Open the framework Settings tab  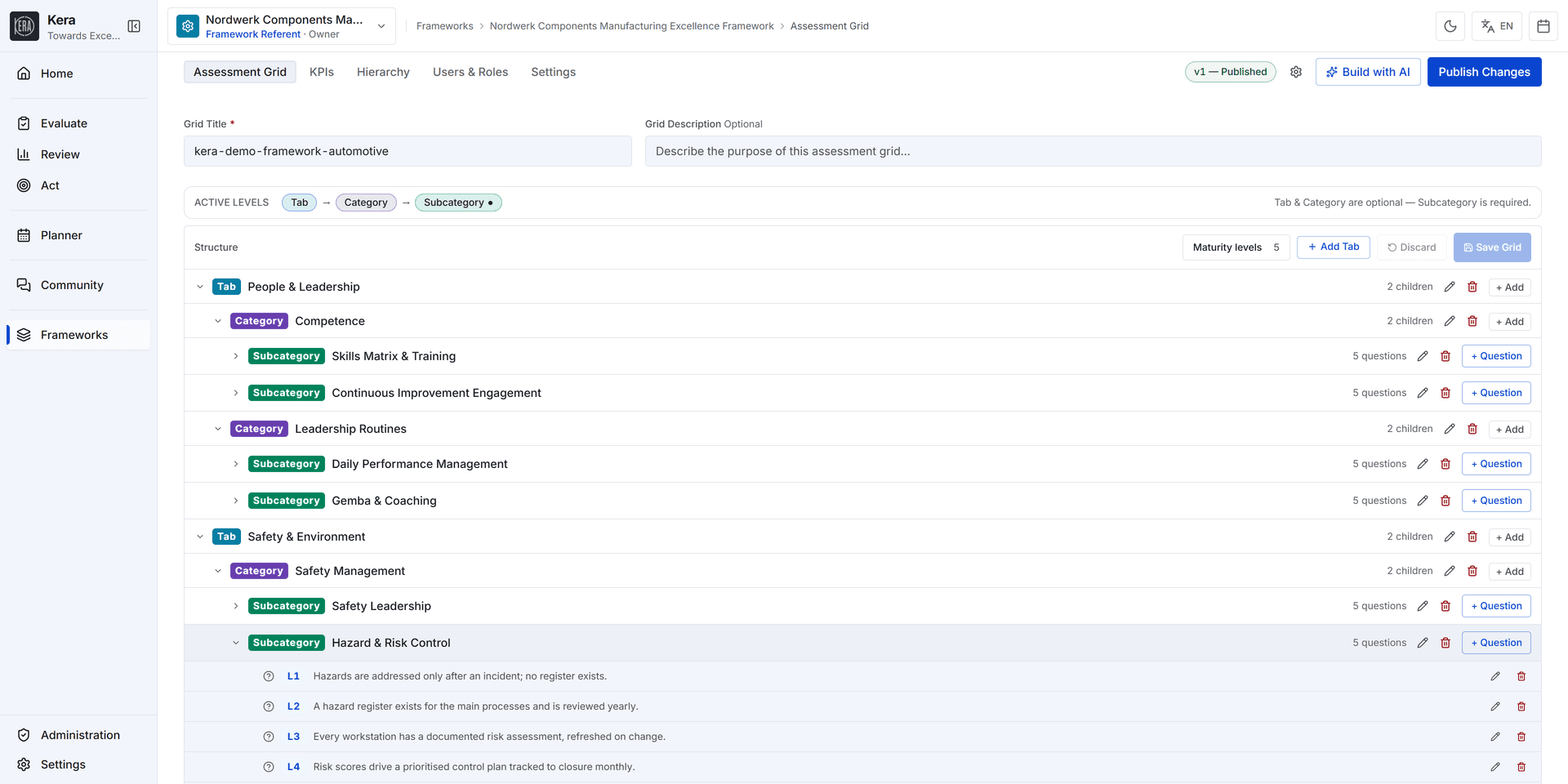(554, 72)
